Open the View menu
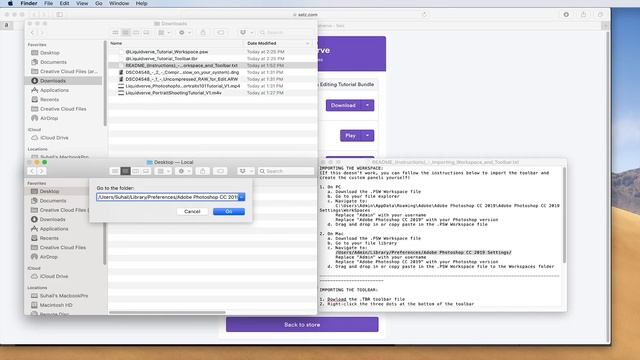 [82, 3]
